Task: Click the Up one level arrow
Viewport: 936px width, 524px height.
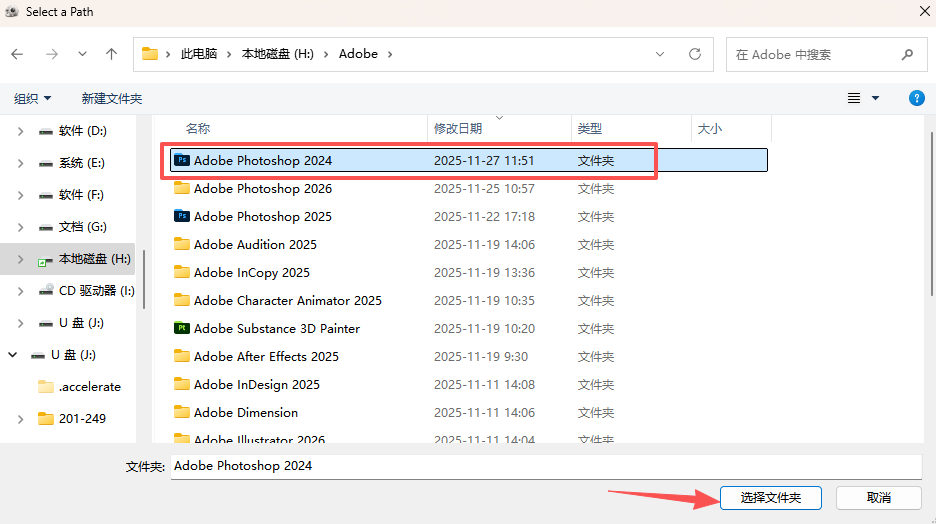Action: [111, 54]
